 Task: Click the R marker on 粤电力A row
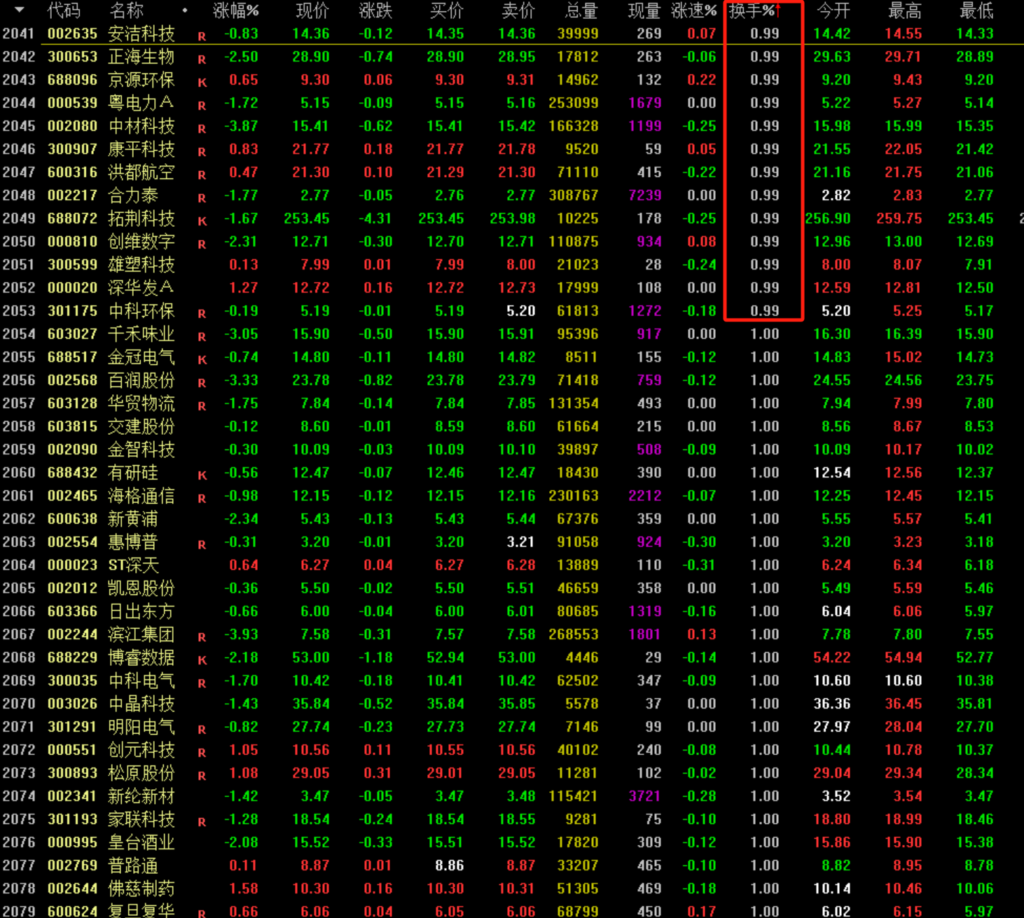(202, 106)
